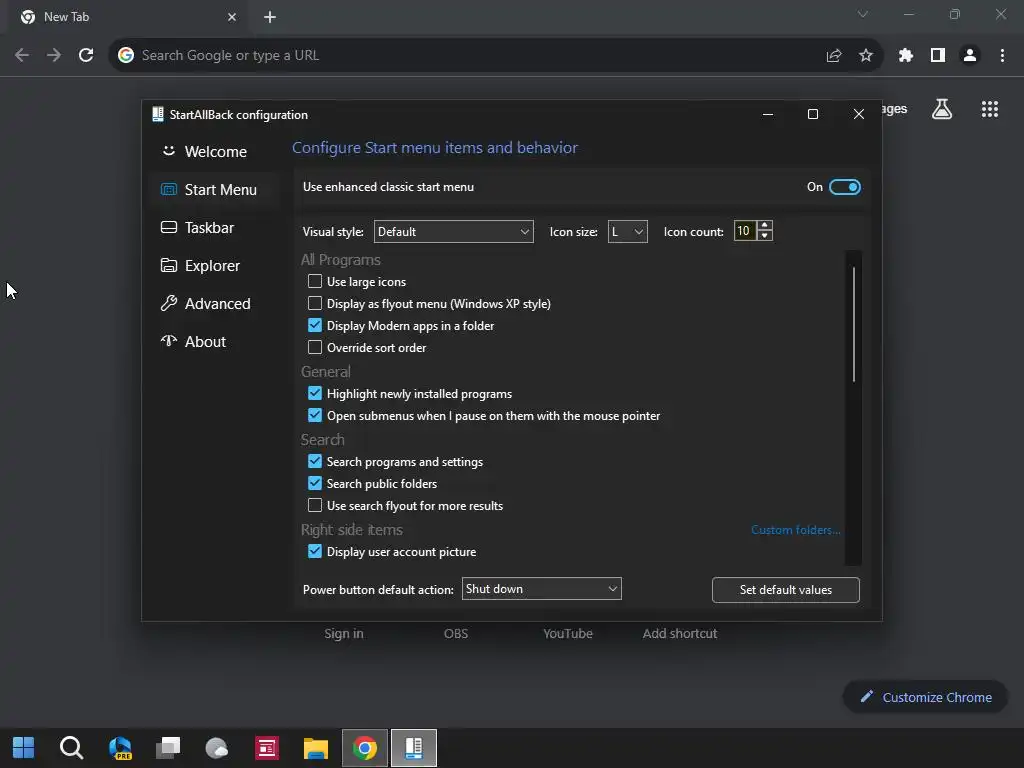The image size is (1024, 768).
Task: Open the Icon size dropdown
Action: tap(628, 232)
